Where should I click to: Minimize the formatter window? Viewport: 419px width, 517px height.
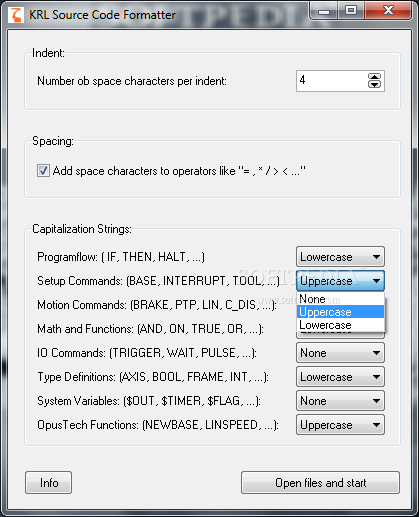pyautogui.click(x=324, y=11)
